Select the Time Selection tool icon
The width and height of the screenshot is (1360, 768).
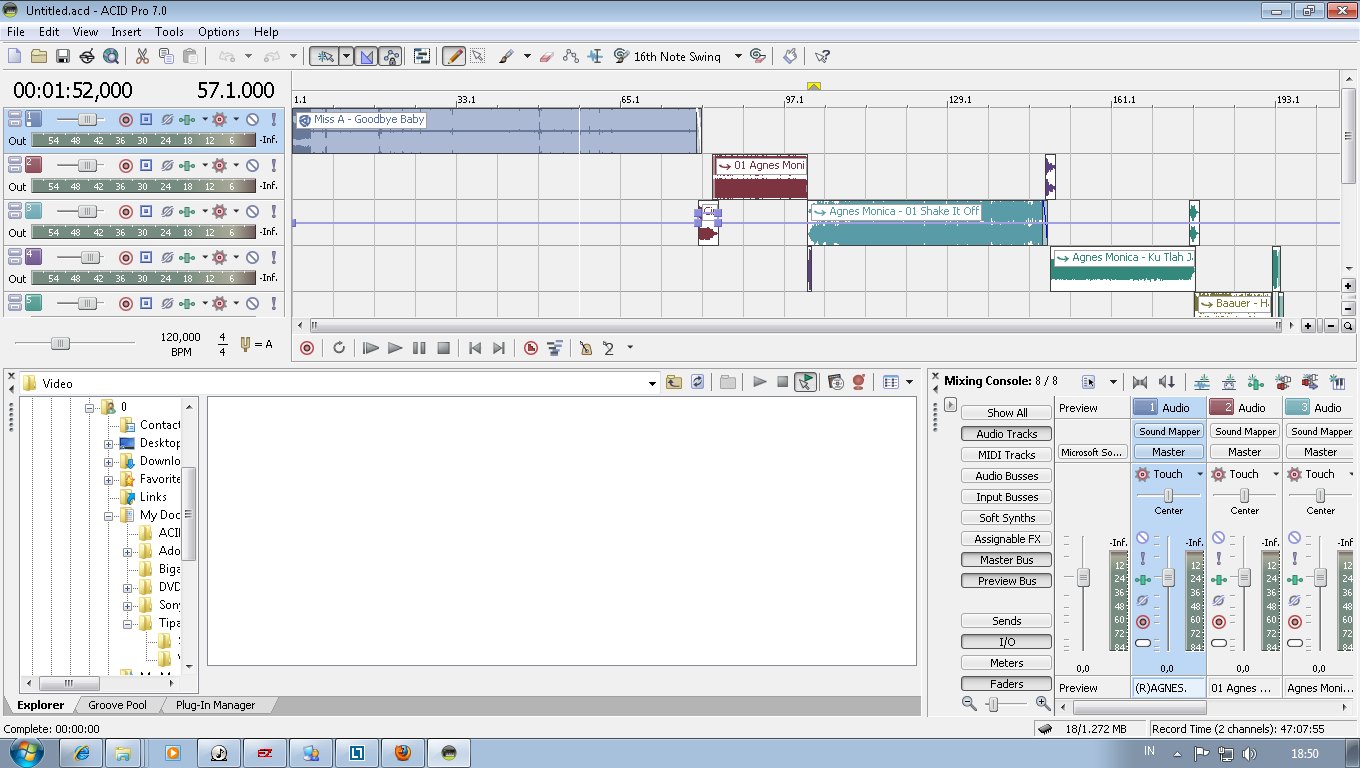click(x=595, y=56)
